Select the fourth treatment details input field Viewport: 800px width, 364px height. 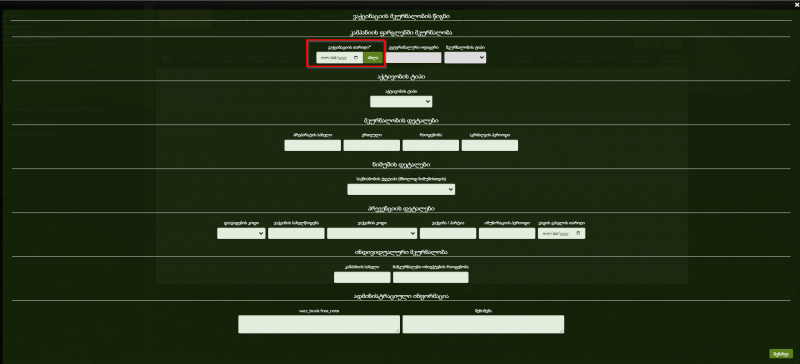(490, 145)
